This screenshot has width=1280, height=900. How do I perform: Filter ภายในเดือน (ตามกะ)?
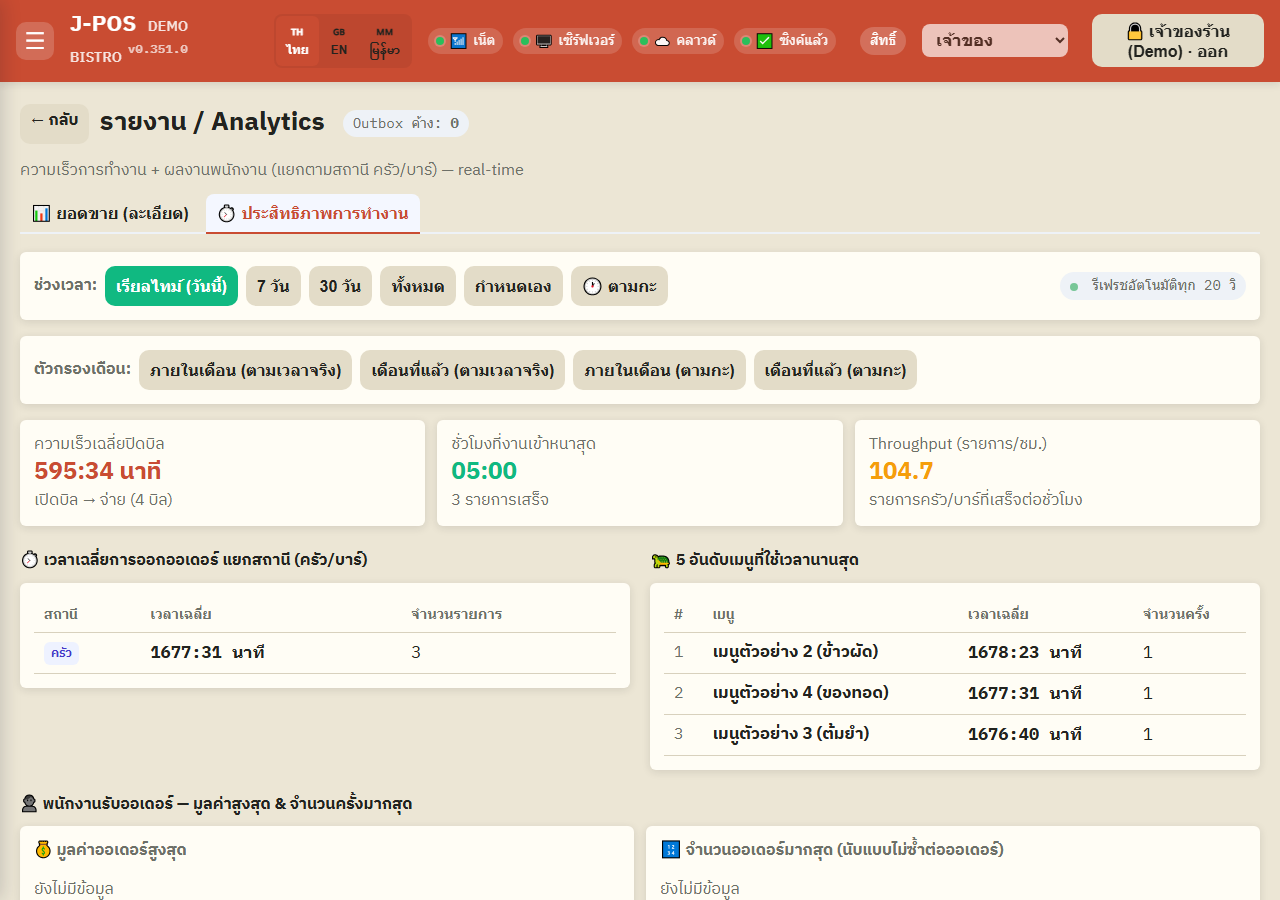659,370
